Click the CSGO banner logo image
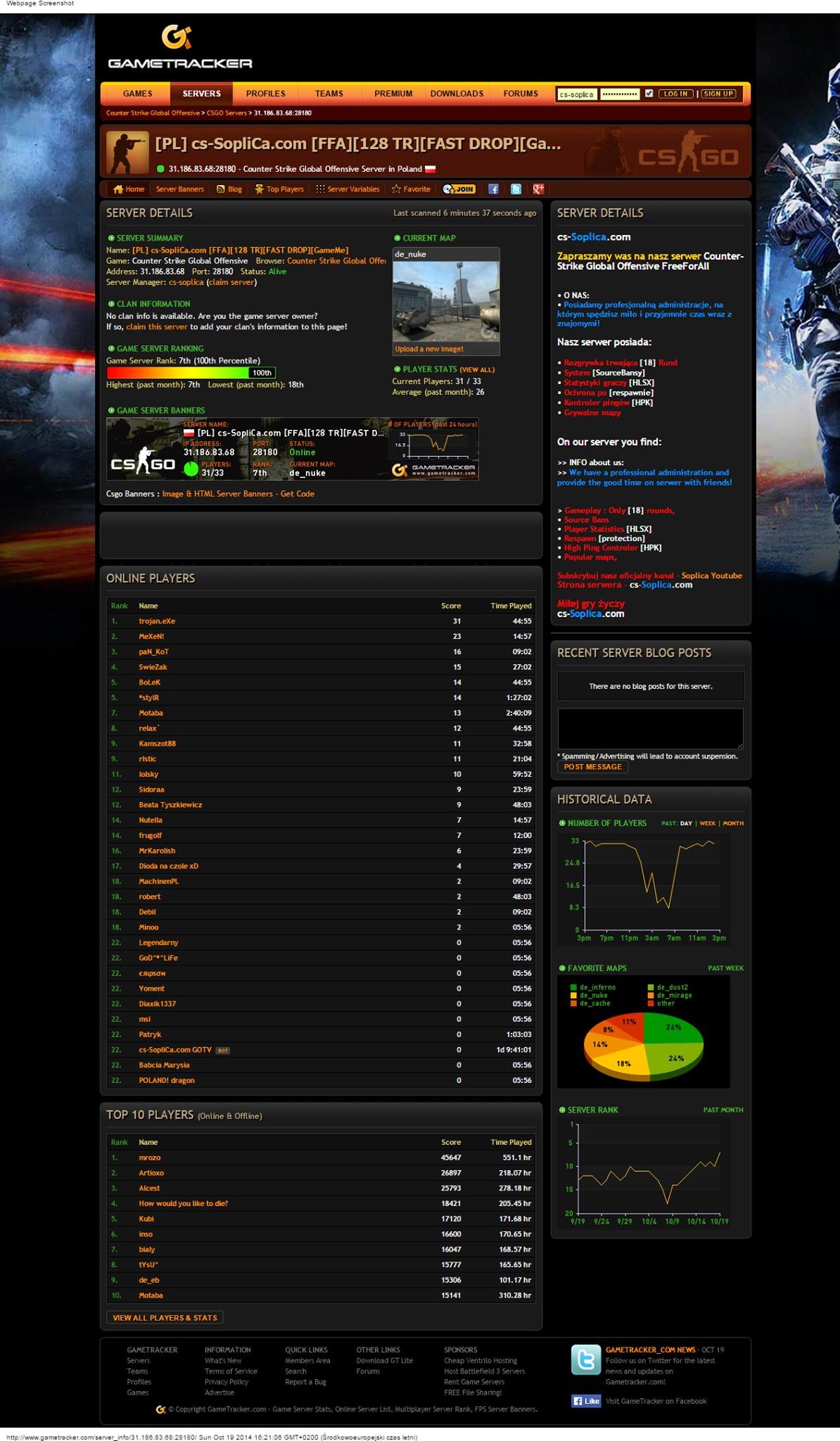The height and width of the screenshot is (1441, 840). click(x=143, y=462)
